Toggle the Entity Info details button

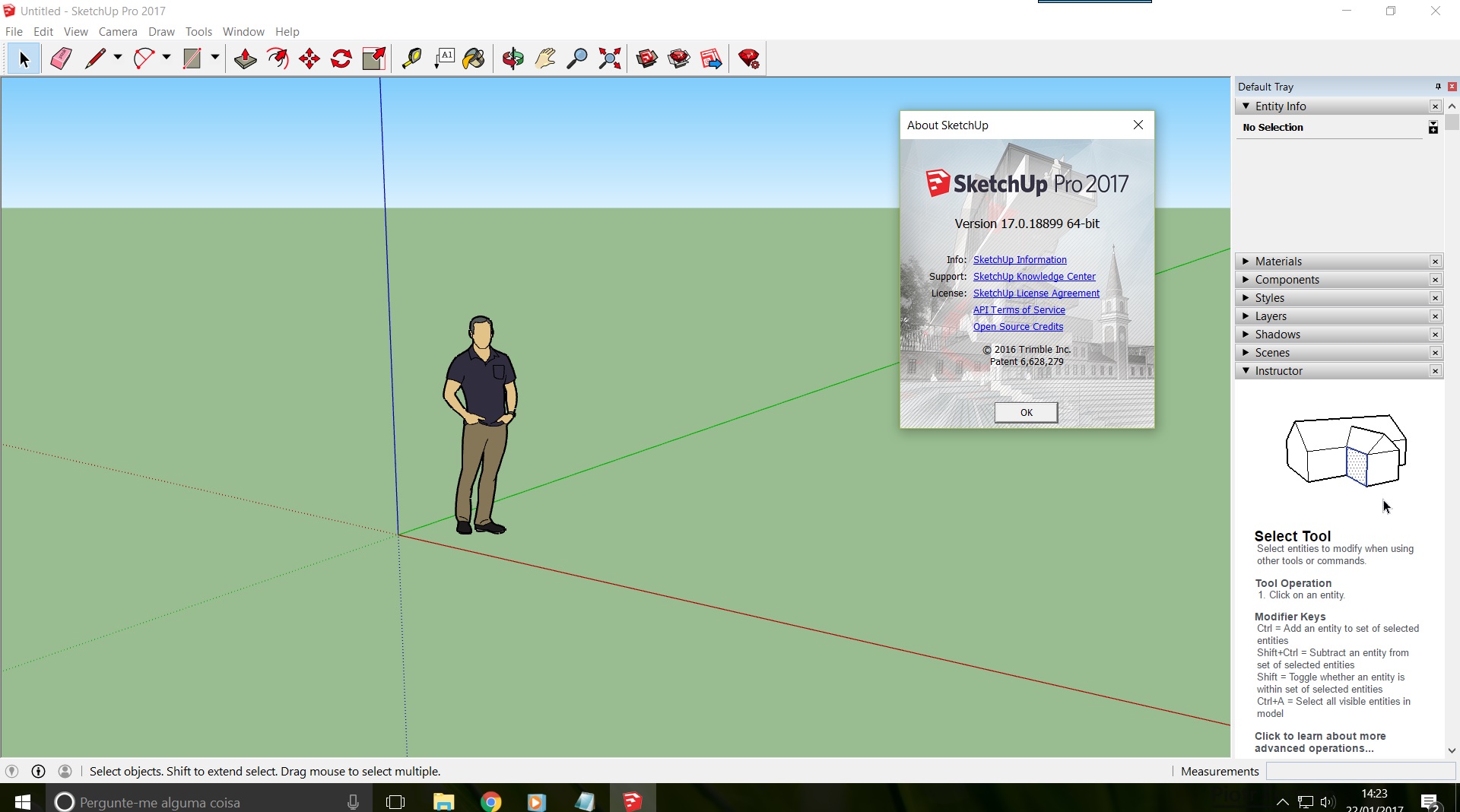point(1433,127)
